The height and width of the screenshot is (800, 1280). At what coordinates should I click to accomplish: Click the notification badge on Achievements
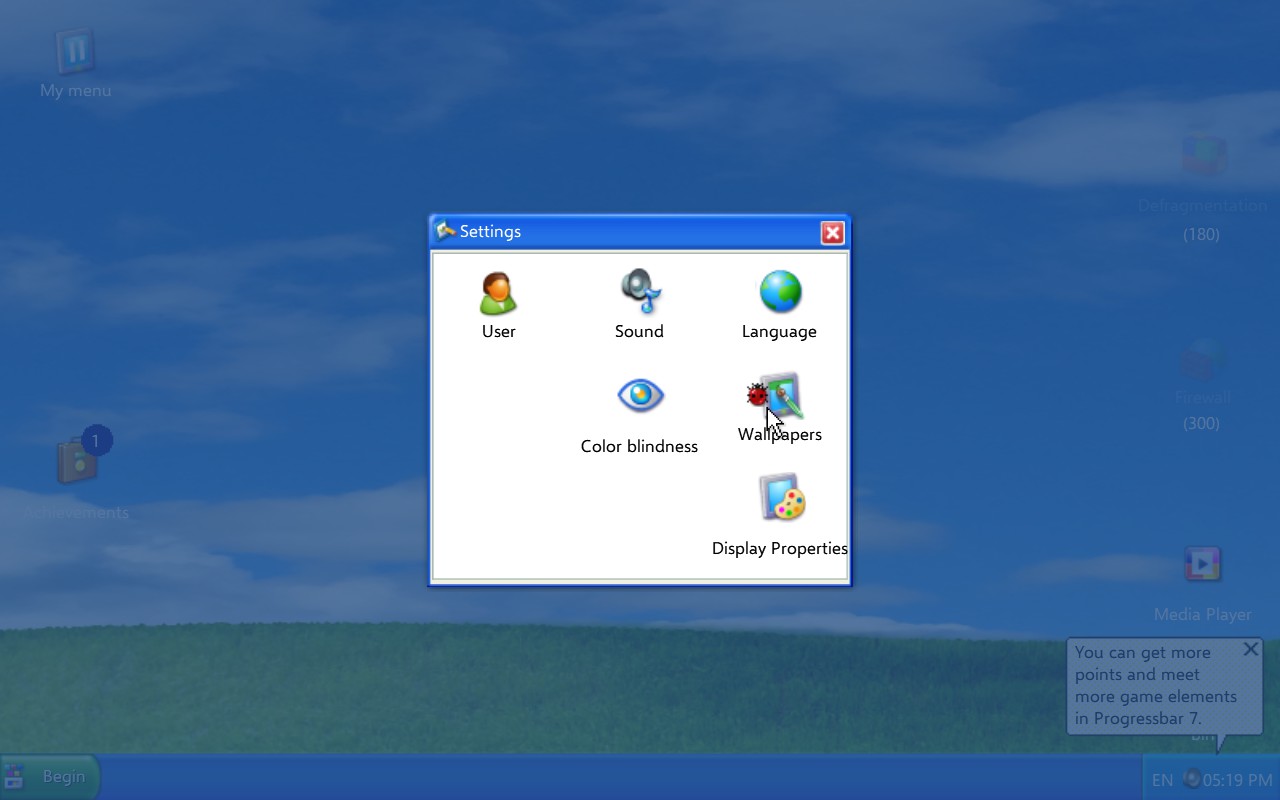click(96, 440)
